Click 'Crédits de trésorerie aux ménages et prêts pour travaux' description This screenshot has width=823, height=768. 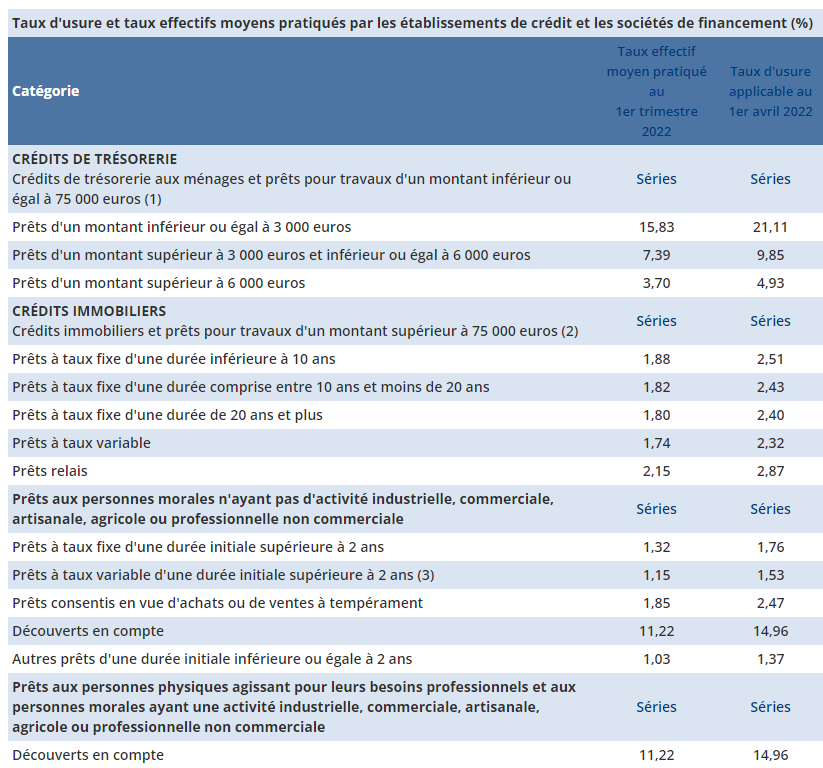(x=291, y=189)
